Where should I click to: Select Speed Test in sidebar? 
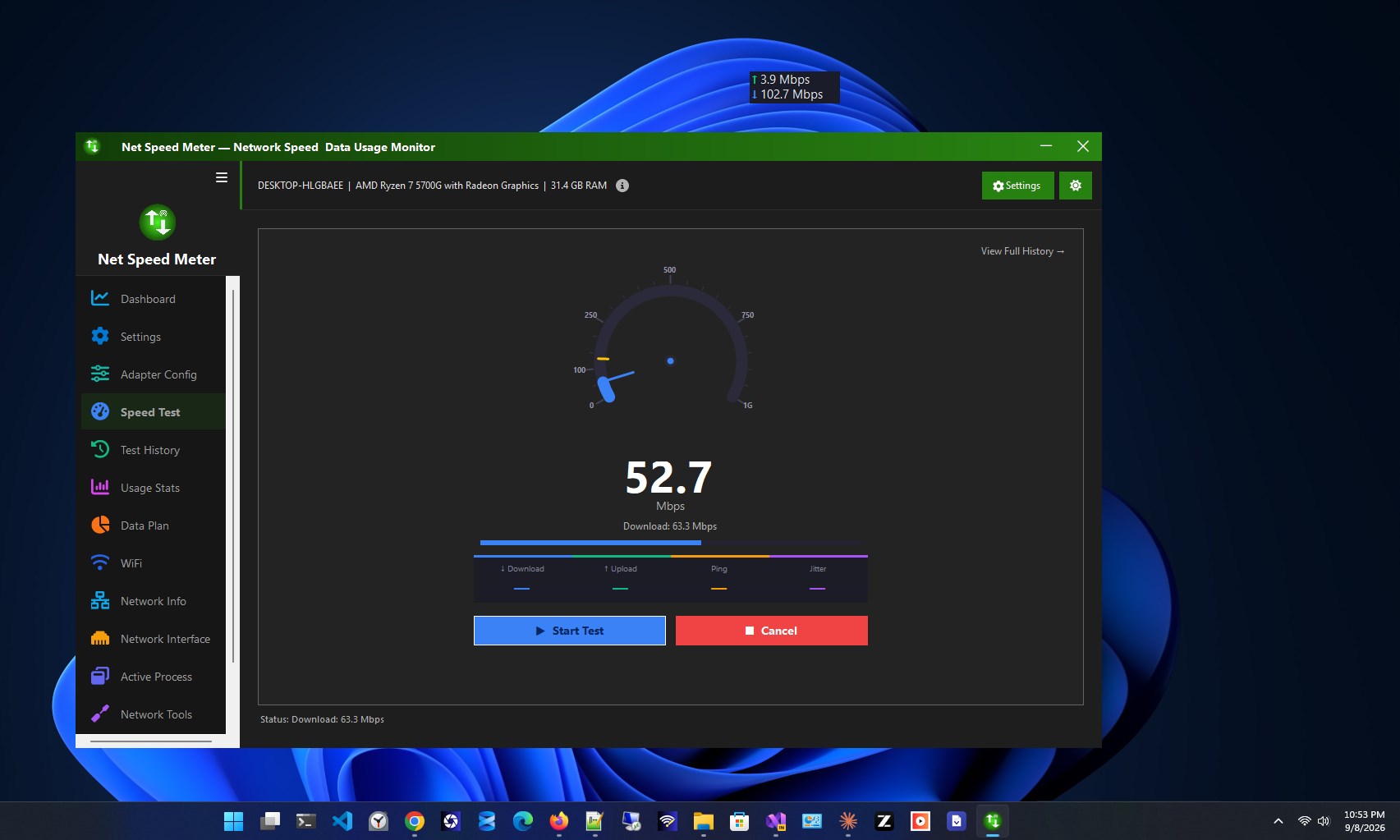[x=154, y=412]
